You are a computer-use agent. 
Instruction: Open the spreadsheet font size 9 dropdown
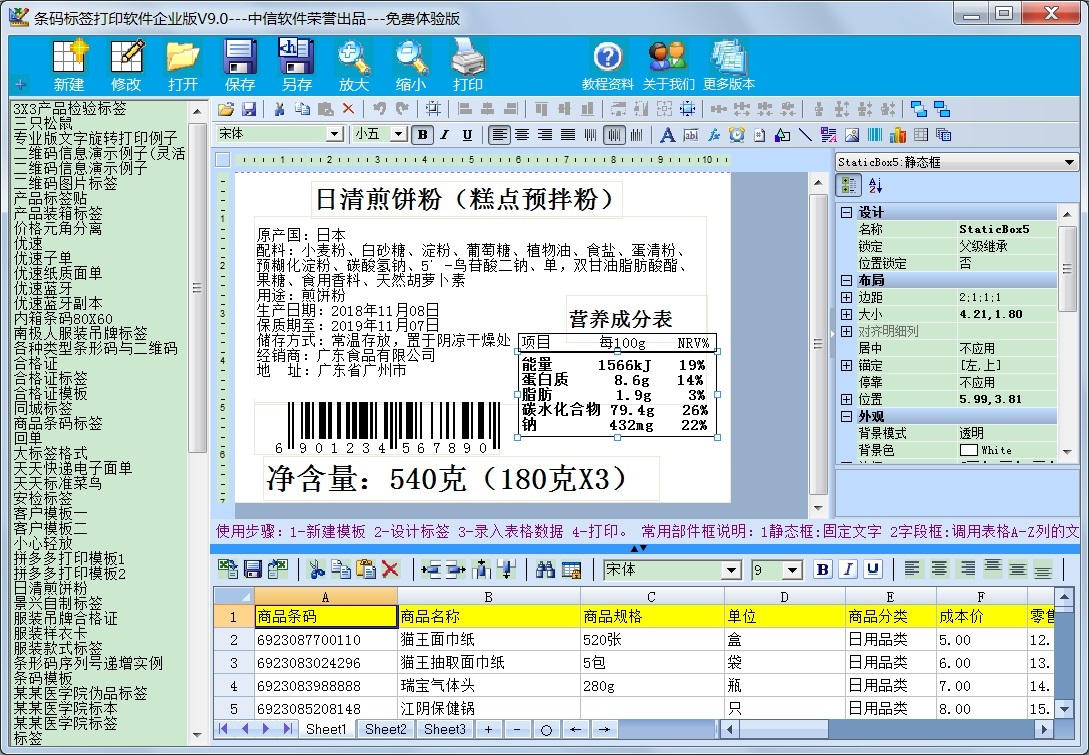792,570
